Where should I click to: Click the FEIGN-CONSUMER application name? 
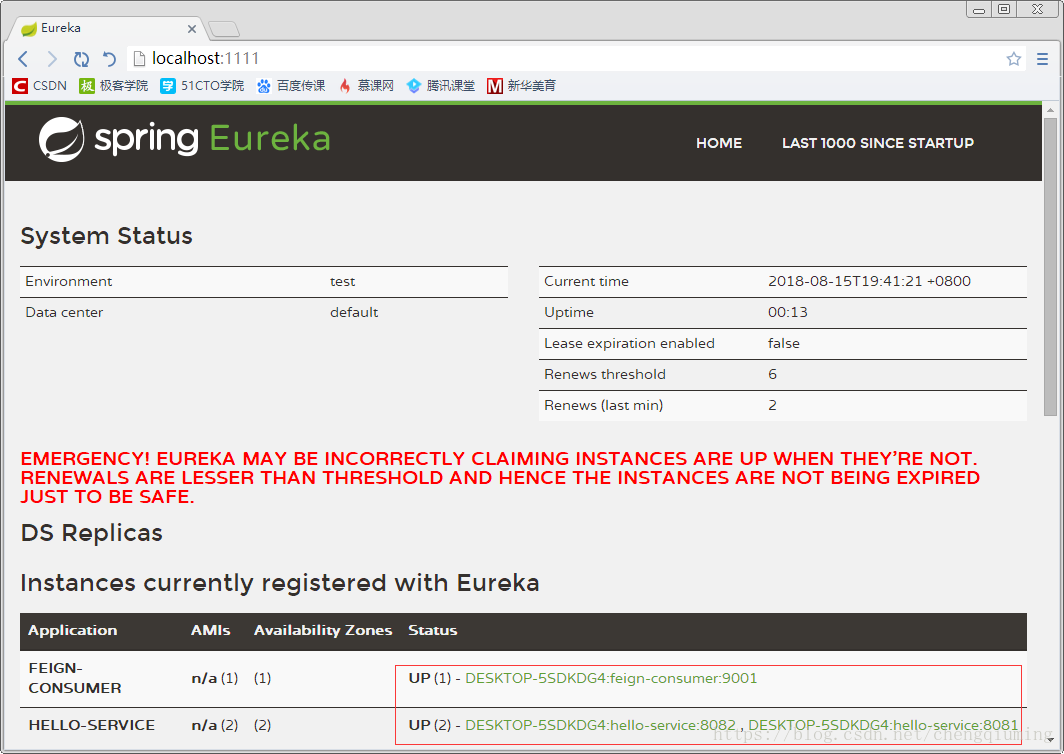tap(75, 678)
